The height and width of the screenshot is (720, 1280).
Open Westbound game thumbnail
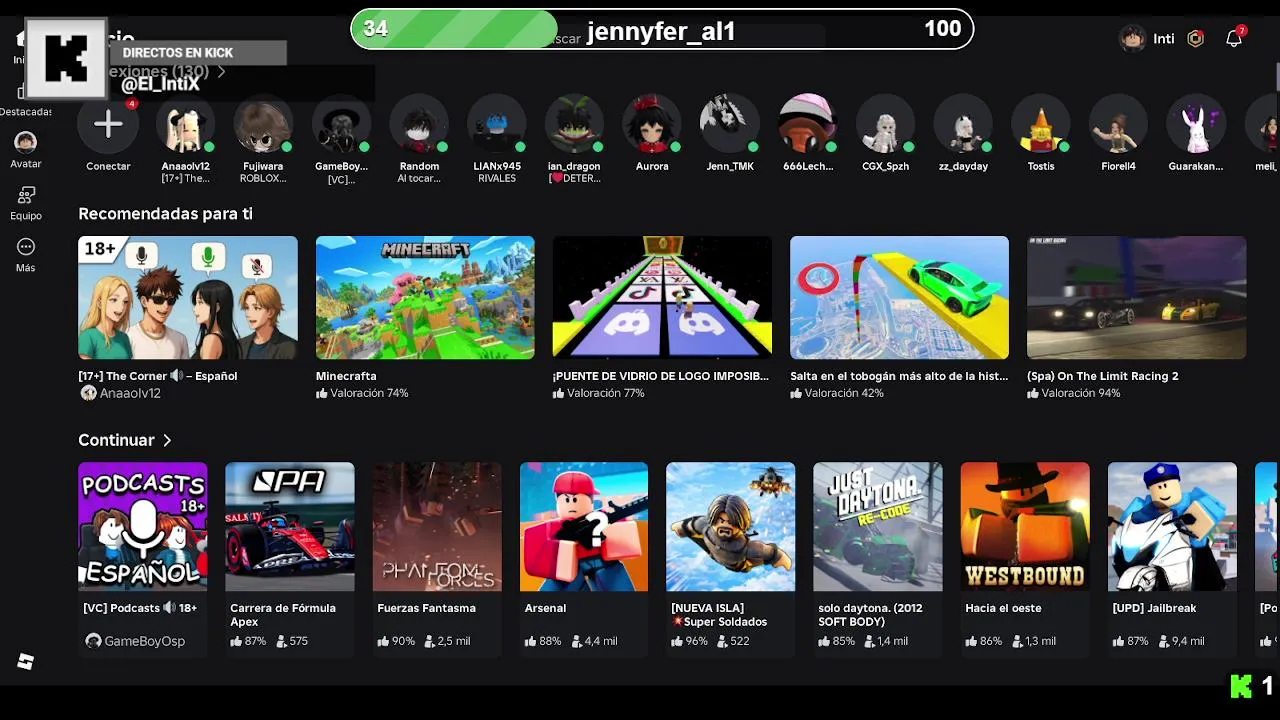click(1025, 527)
